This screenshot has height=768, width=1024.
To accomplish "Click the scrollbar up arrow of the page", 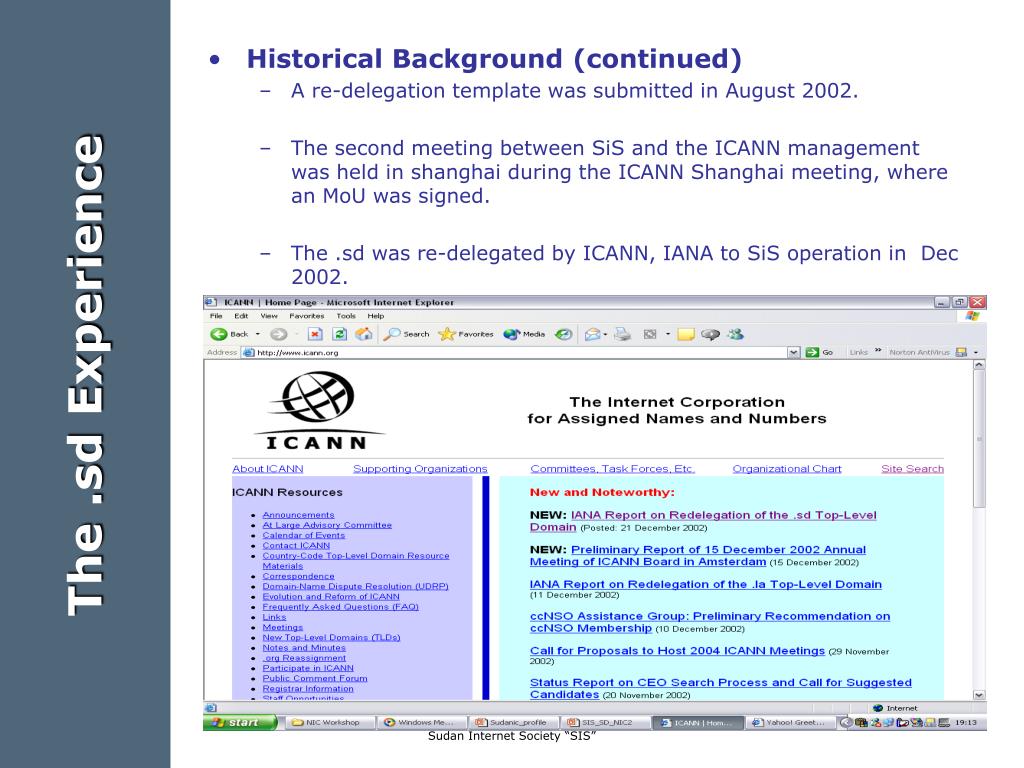I will coord(979,366).
